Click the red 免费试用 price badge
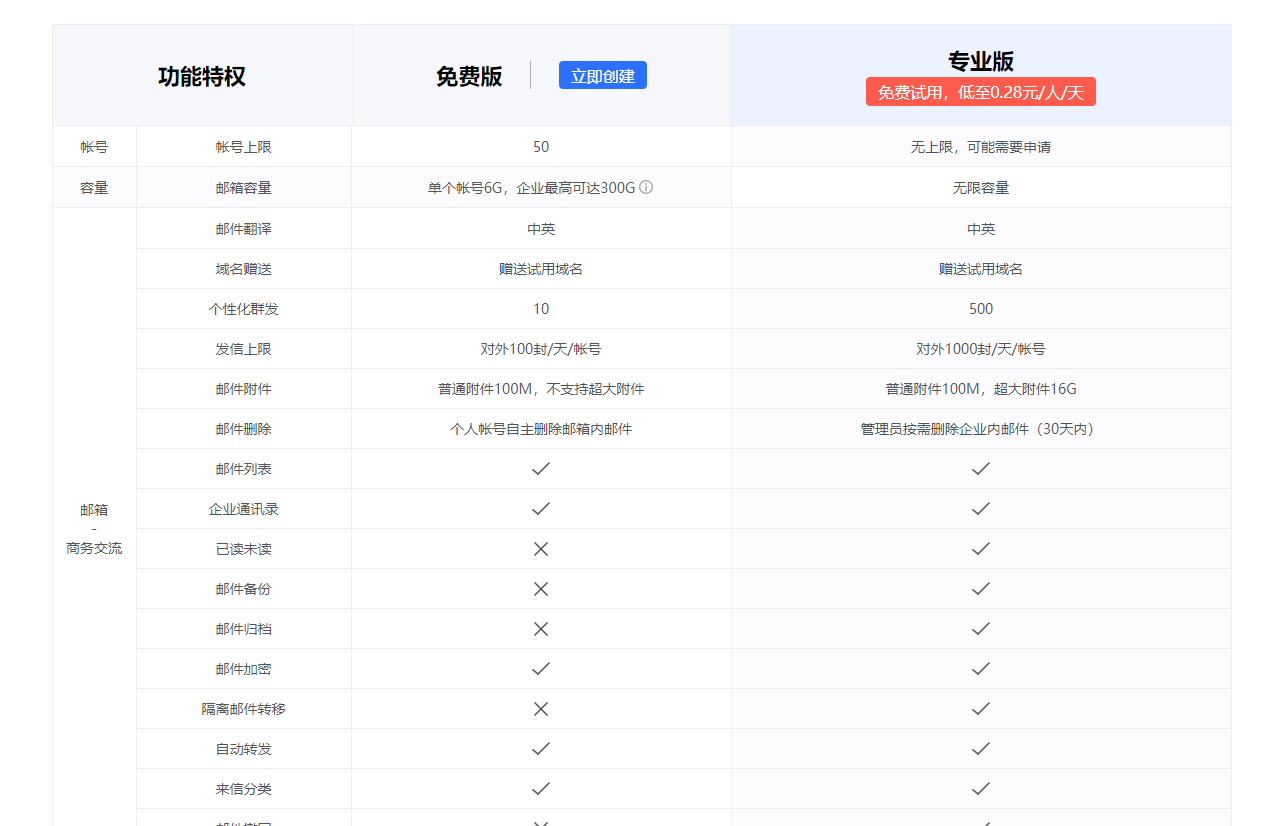The height and width of the screenshot is (826, 1266). point(980,92)
